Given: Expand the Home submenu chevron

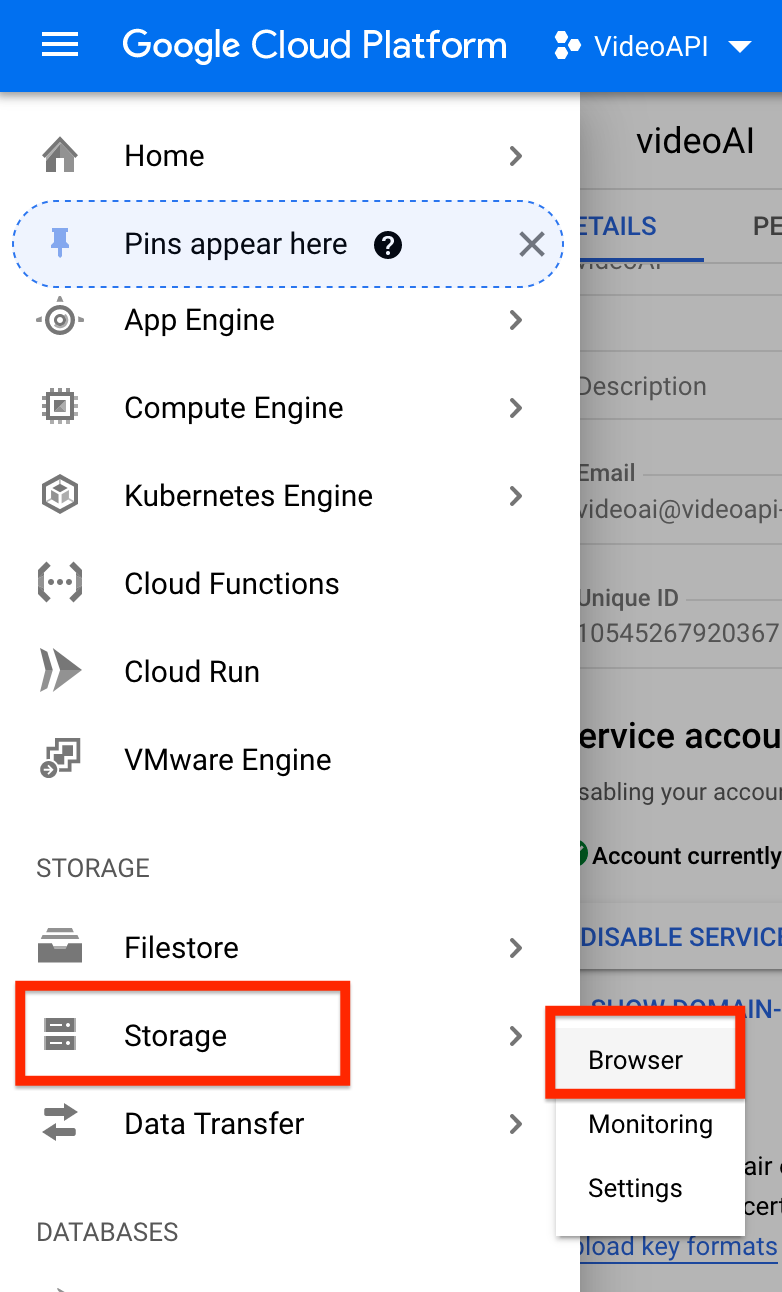Looking at the screenshot, I should 516,156.
